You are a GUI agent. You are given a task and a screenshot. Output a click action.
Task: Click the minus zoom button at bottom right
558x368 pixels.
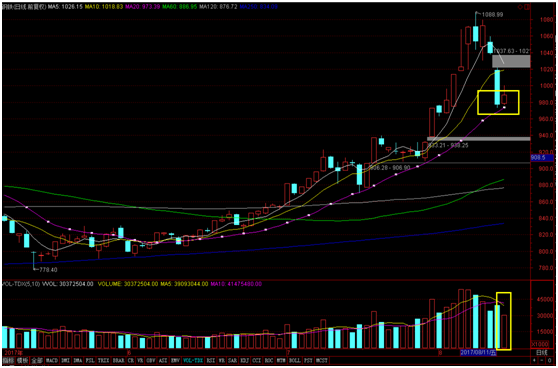[542, 360]
